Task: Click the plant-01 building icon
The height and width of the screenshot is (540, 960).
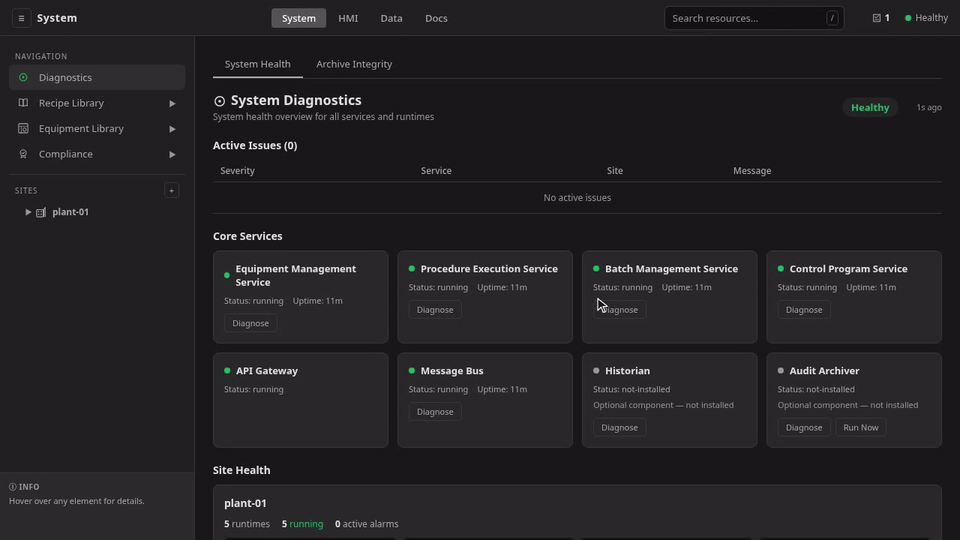Action: coord(41,212)
